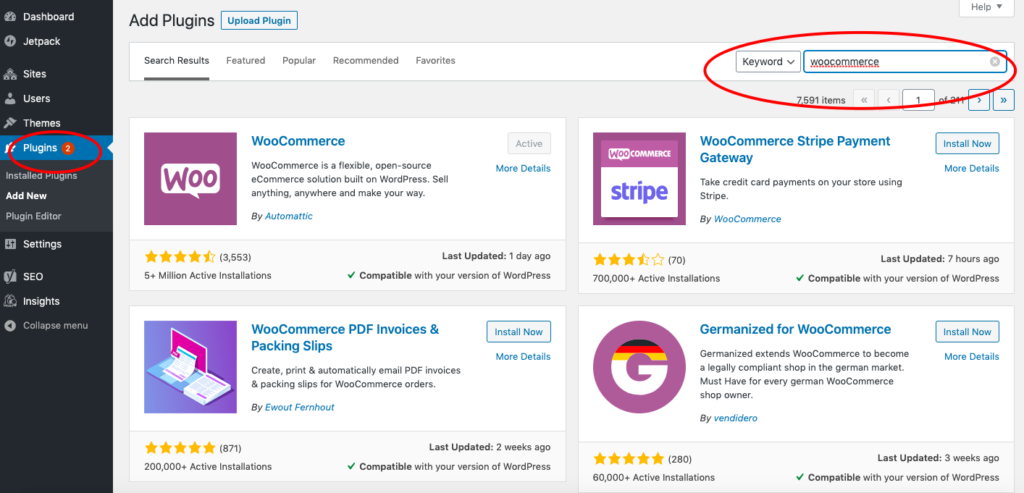Expand the Help tab dropdown
1024x493 pixels.
pyautogui.click(x=986, y=7)
